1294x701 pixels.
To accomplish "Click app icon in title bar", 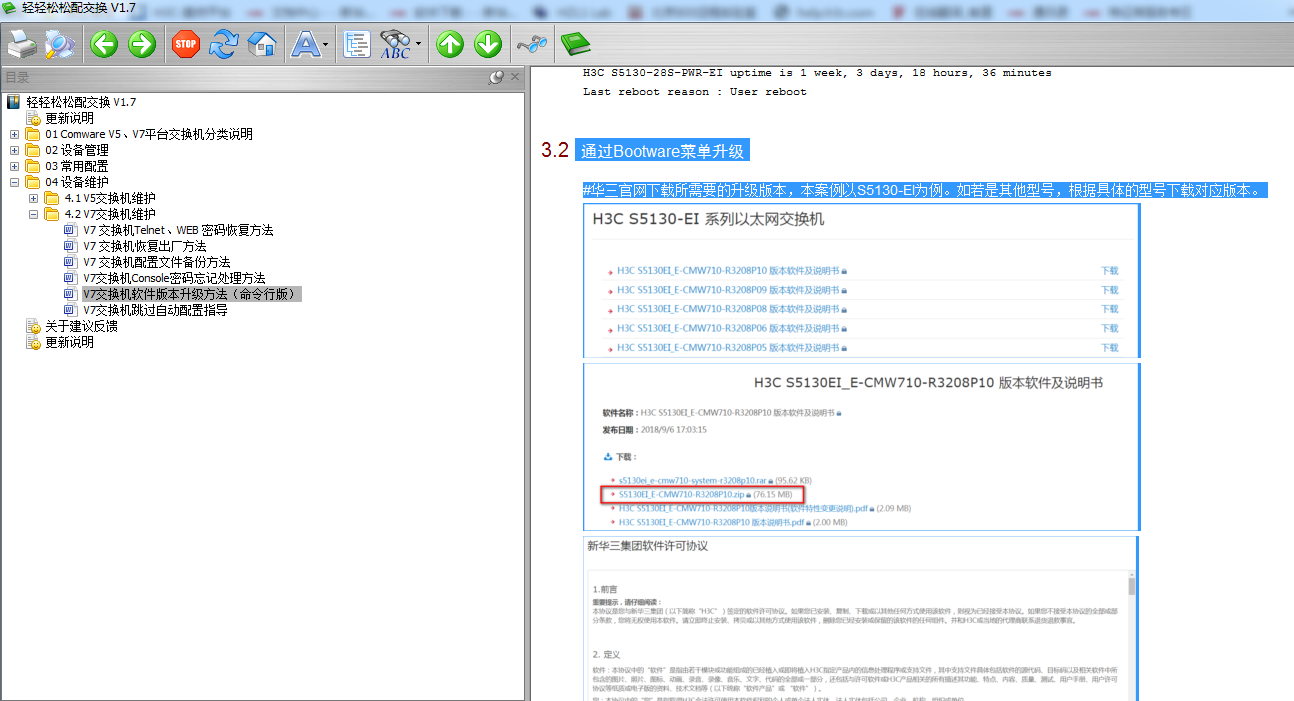I will (x=9, y=8).
